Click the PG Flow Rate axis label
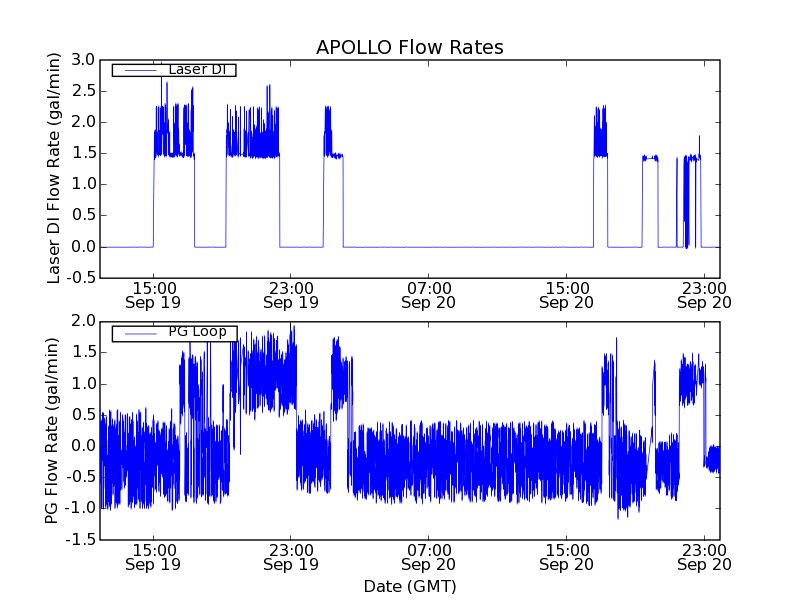Viewport: 800px width, 600px height. 52,430
